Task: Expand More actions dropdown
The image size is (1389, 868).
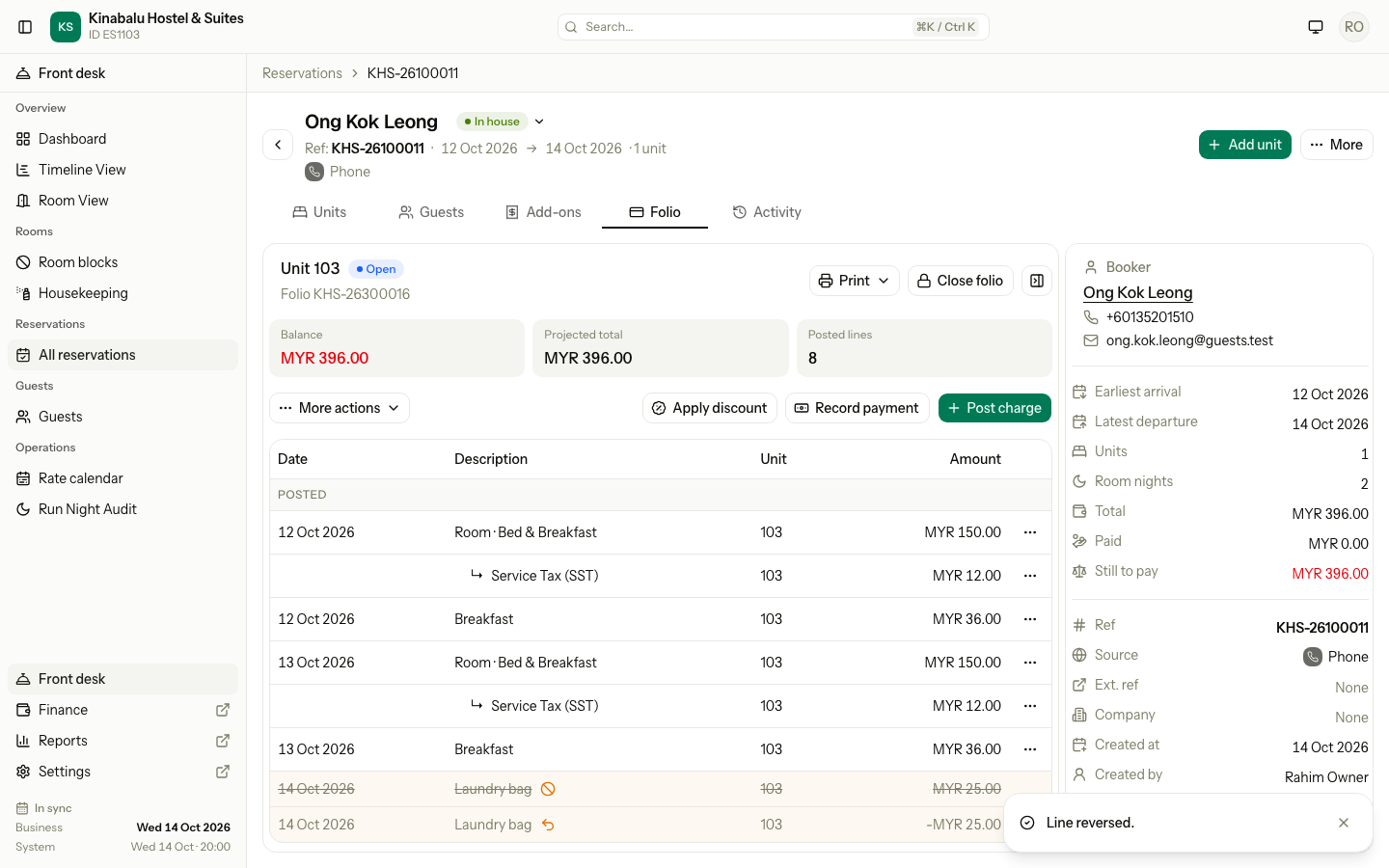Action: [x=340, y=408]
